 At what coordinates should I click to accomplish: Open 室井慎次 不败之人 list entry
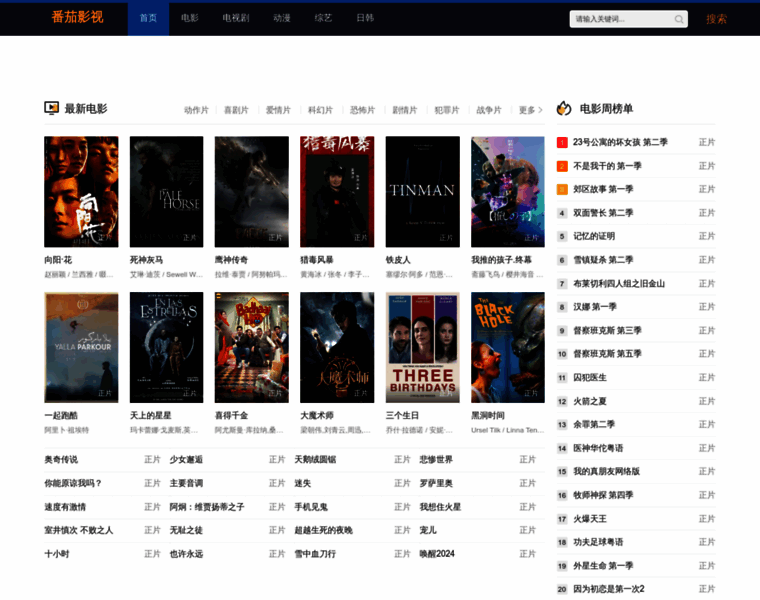pyautogui.click(x=79, y=531)
